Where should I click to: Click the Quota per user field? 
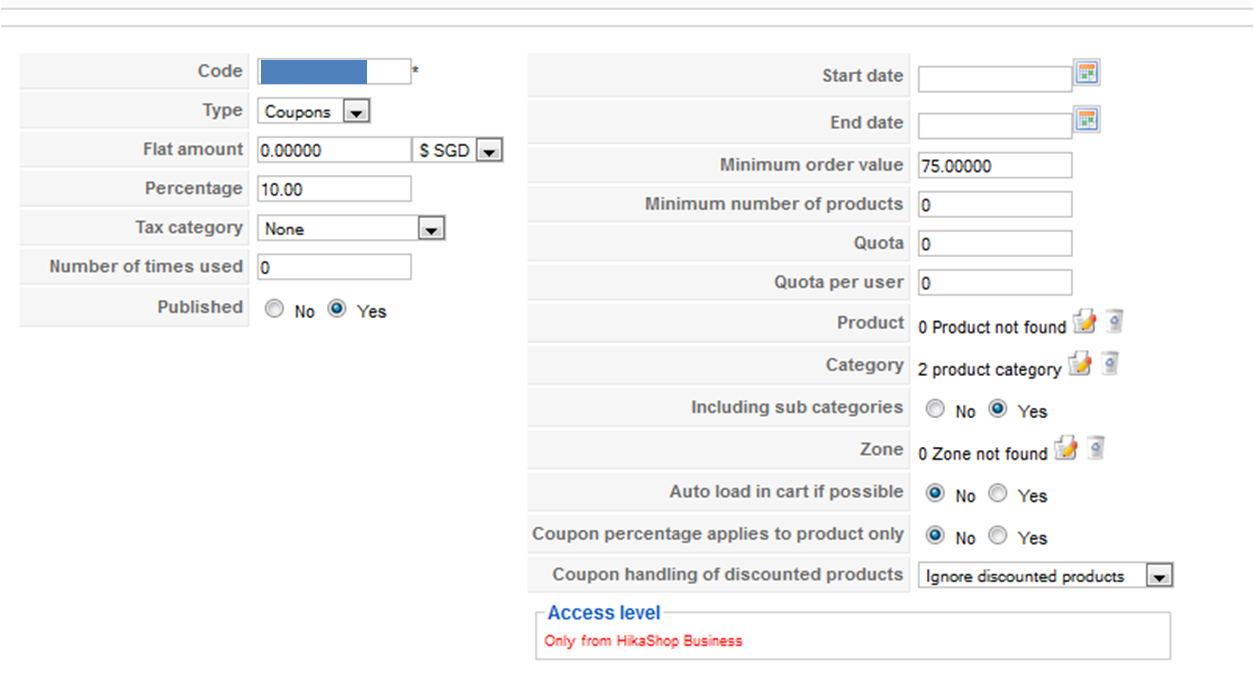(995, 283)
